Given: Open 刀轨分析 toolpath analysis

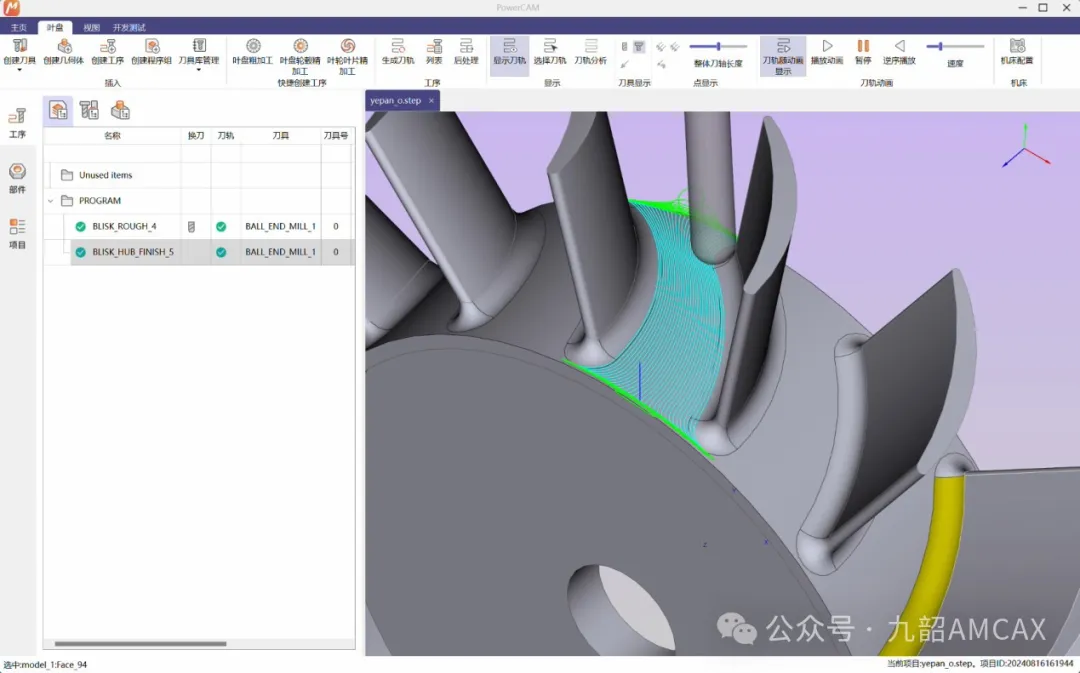Looking at the screenshot, I should (590, 46).
